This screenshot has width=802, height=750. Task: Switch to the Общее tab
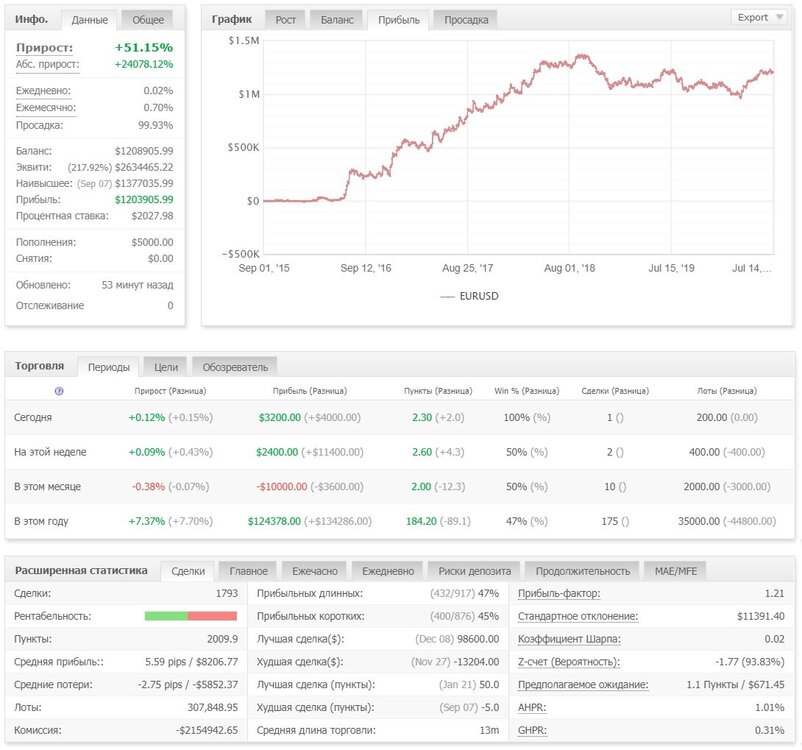pyautogui.click(x=148, y=20)
